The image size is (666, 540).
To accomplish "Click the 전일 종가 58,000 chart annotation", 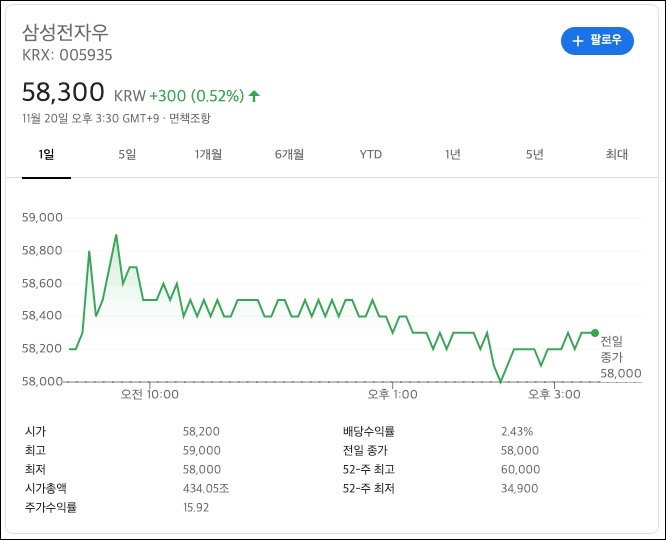I will click(621, 357).
